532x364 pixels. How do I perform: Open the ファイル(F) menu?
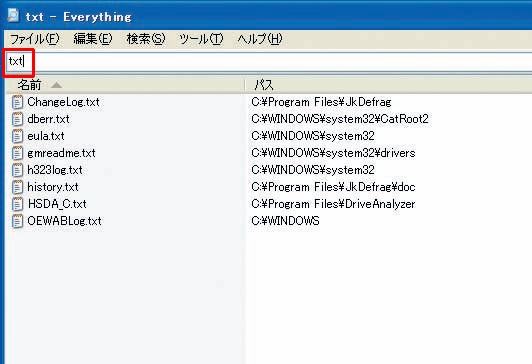click(35, 39)
